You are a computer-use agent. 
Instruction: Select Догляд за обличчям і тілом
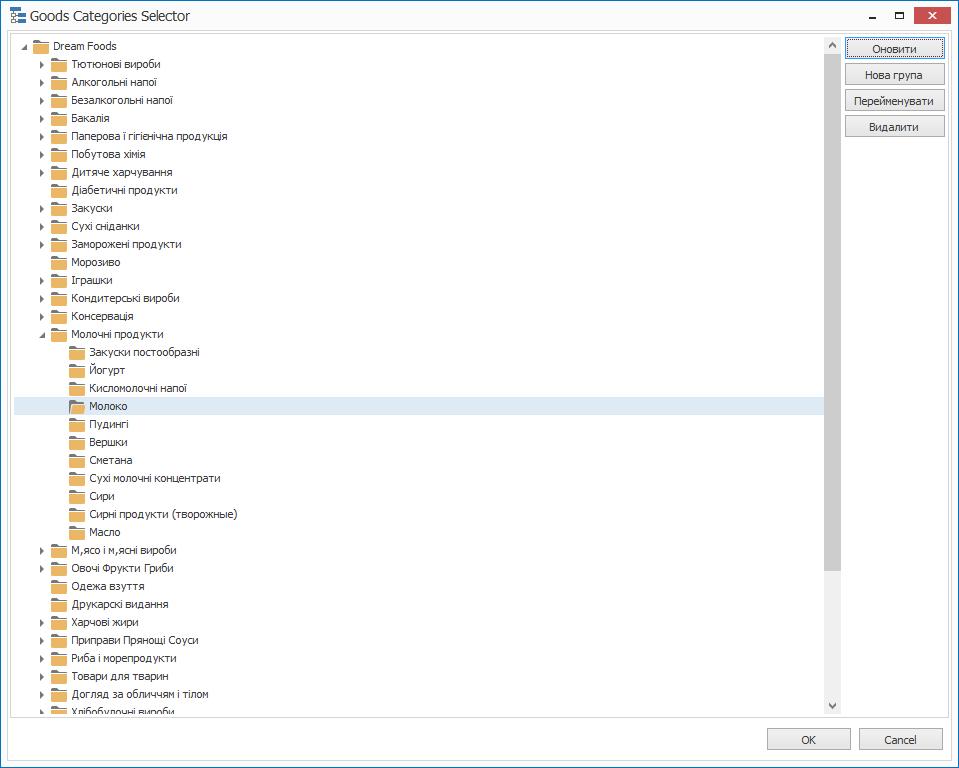point(139,695)
